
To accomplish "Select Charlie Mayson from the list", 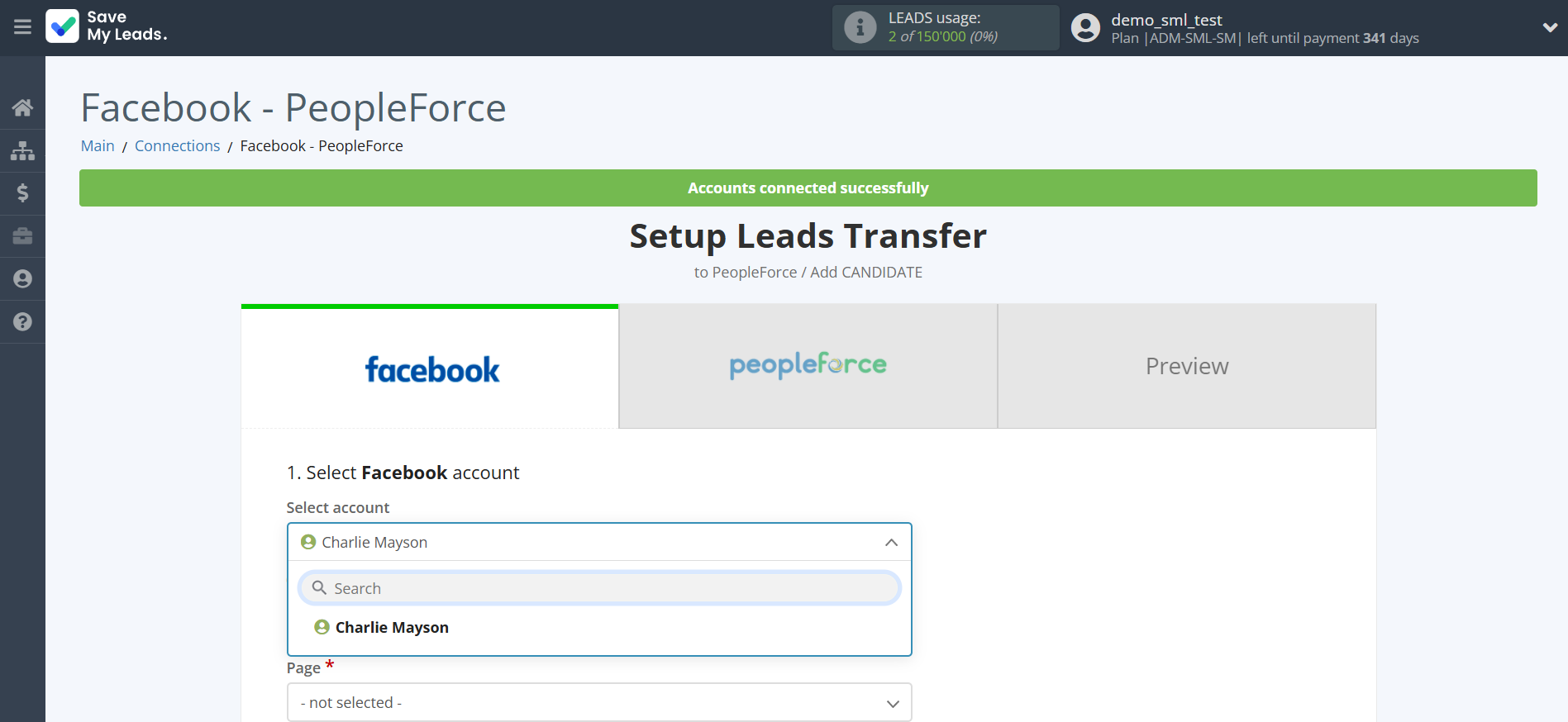I will [392, 628].
